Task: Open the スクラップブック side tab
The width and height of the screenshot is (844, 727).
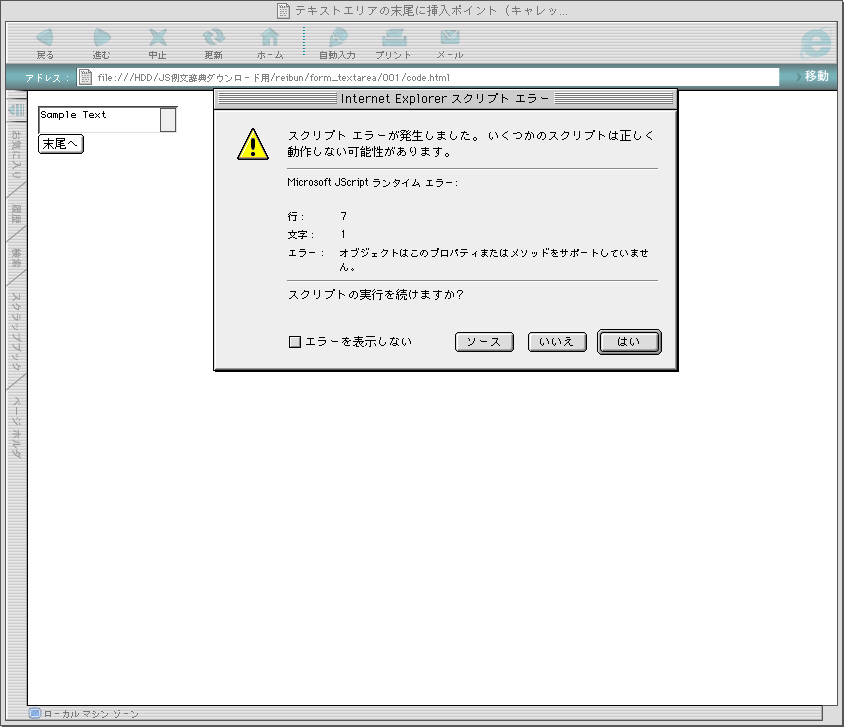Action: (16, 330)
